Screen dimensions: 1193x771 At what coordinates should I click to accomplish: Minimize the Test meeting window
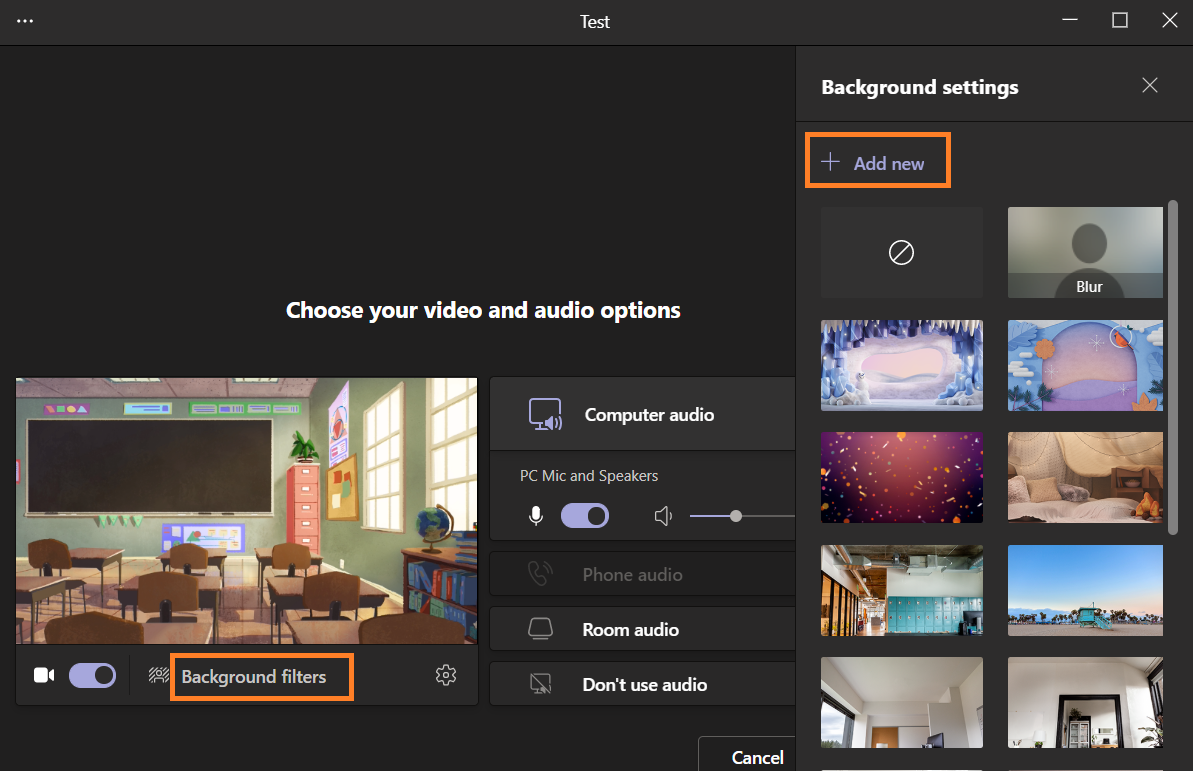click(x=1070, y=21)
